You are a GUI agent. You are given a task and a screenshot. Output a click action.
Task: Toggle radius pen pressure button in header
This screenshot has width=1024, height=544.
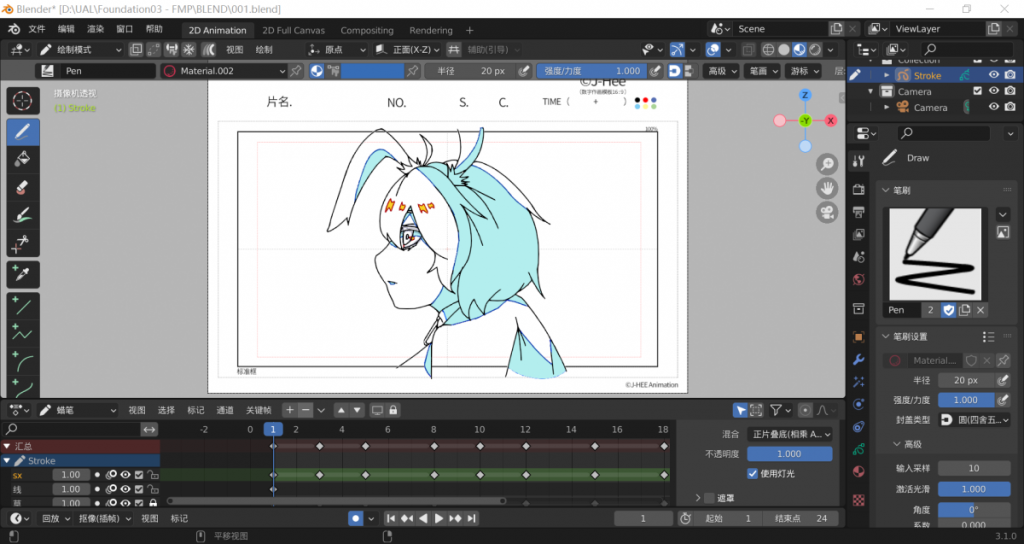coord(523,71)
